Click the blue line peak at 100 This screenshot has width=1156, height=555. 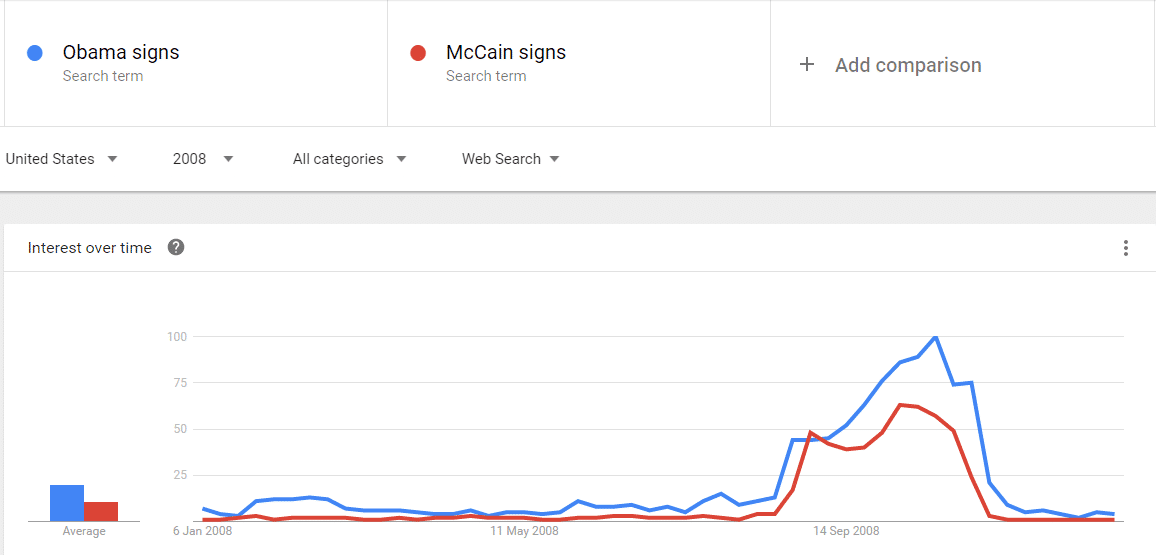click(936, 337)
